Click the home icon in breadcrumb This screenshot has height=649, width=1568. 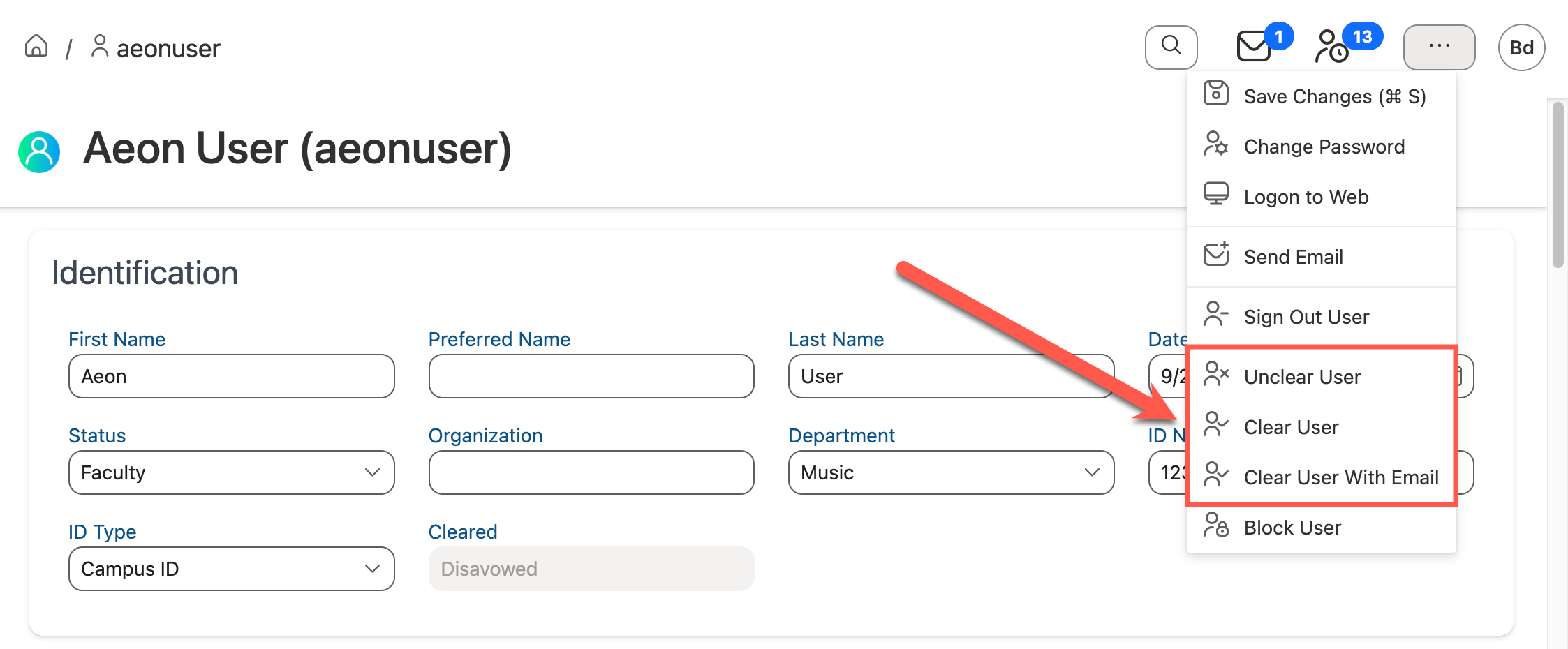36,47
